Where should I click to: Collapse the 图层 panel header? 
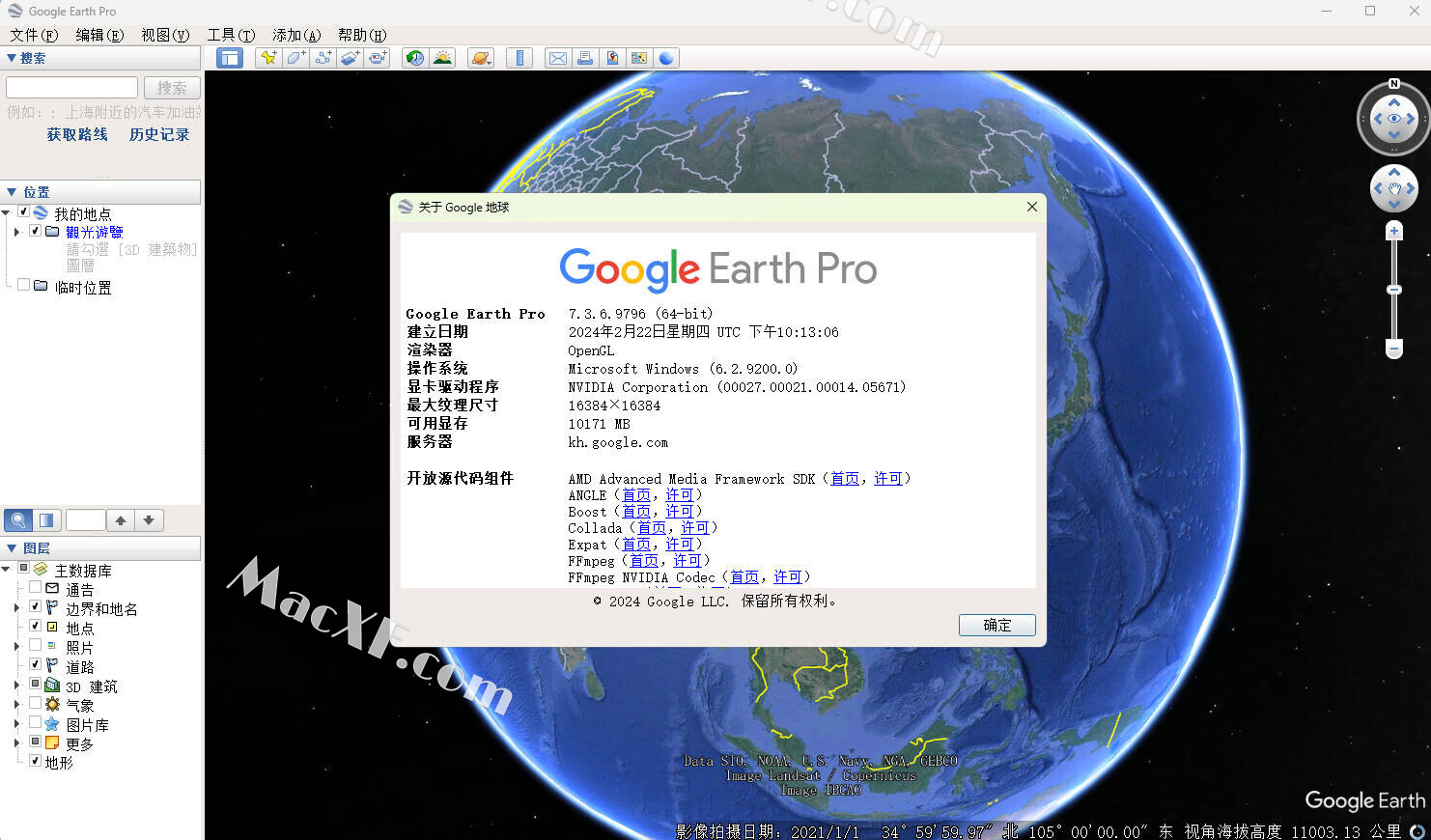101,547
